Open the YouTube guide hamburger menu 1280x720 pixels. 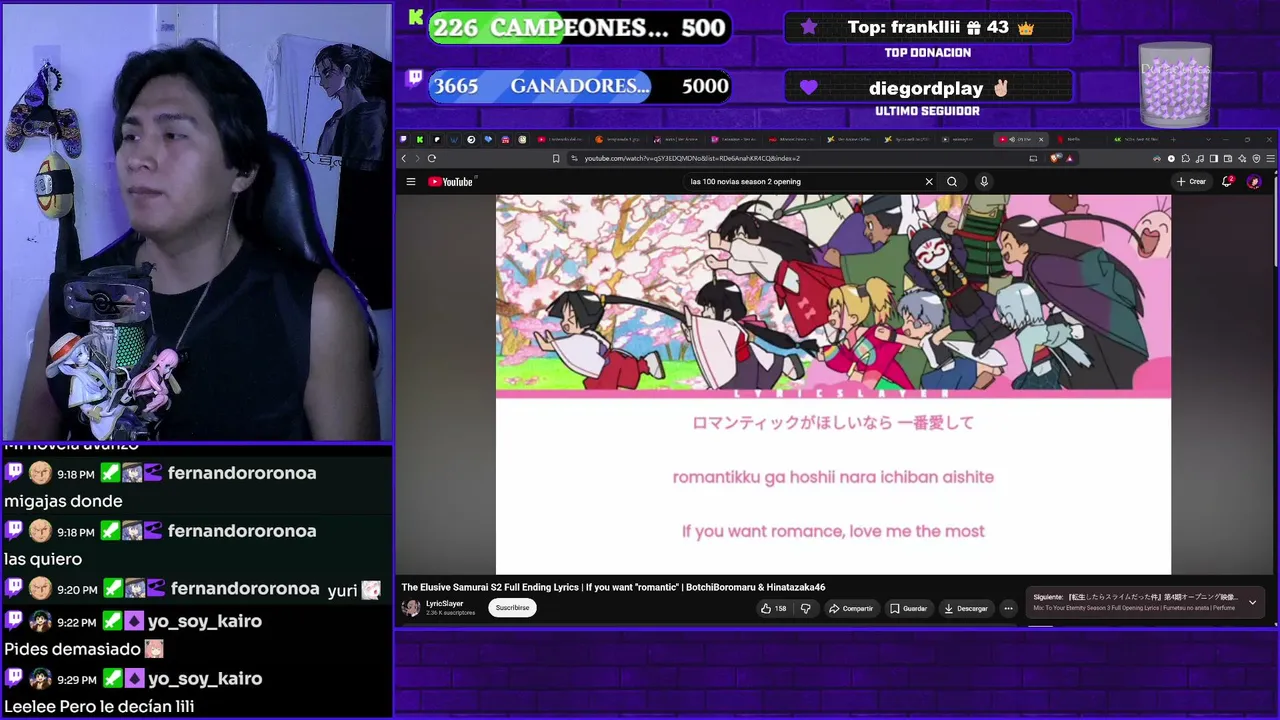pyautogui.click(x=410, y=182)
